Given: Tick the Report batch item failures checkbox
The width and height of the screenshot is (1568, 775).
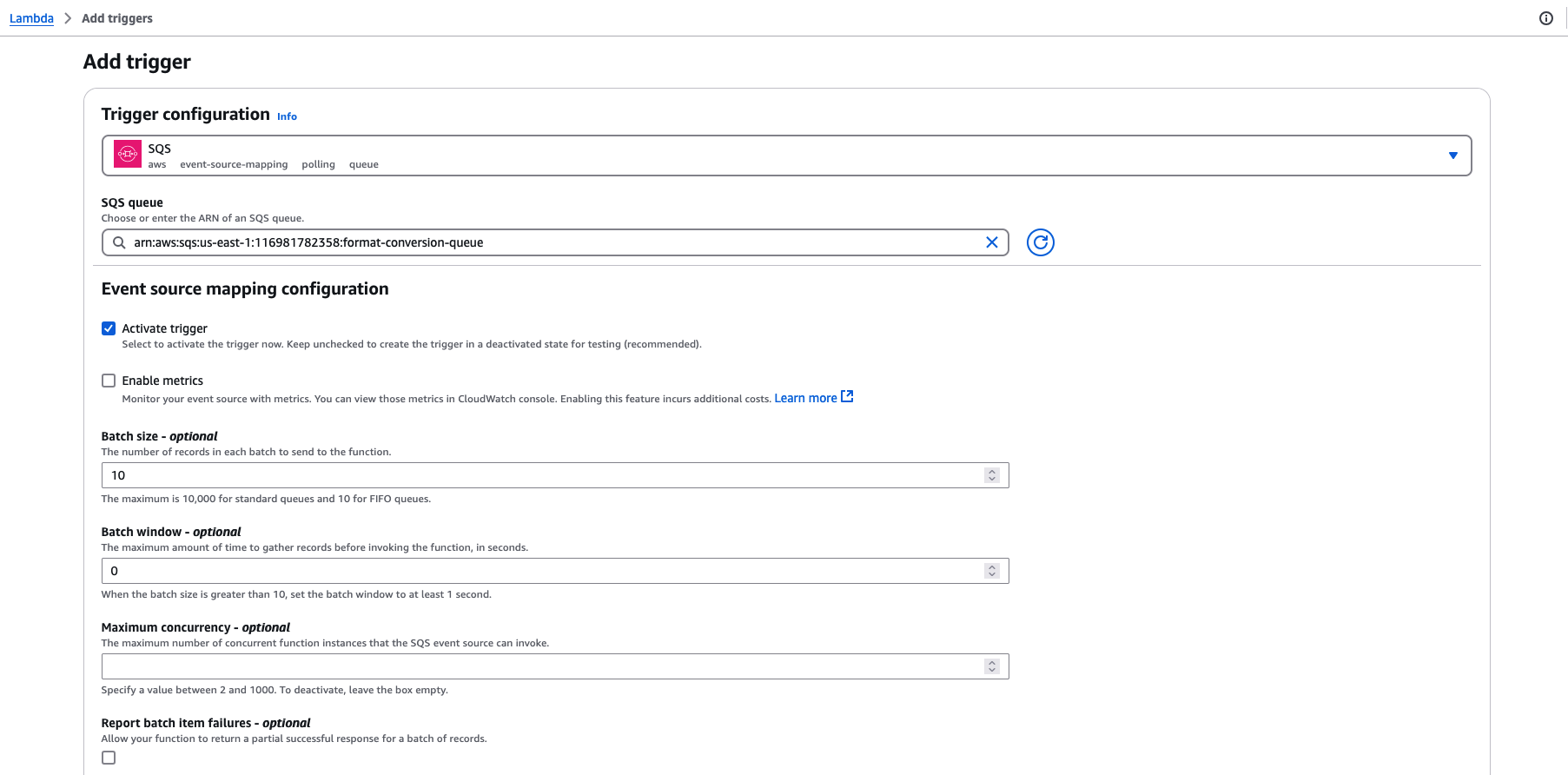Looking at the screenshot, I should tap(109, 758).
